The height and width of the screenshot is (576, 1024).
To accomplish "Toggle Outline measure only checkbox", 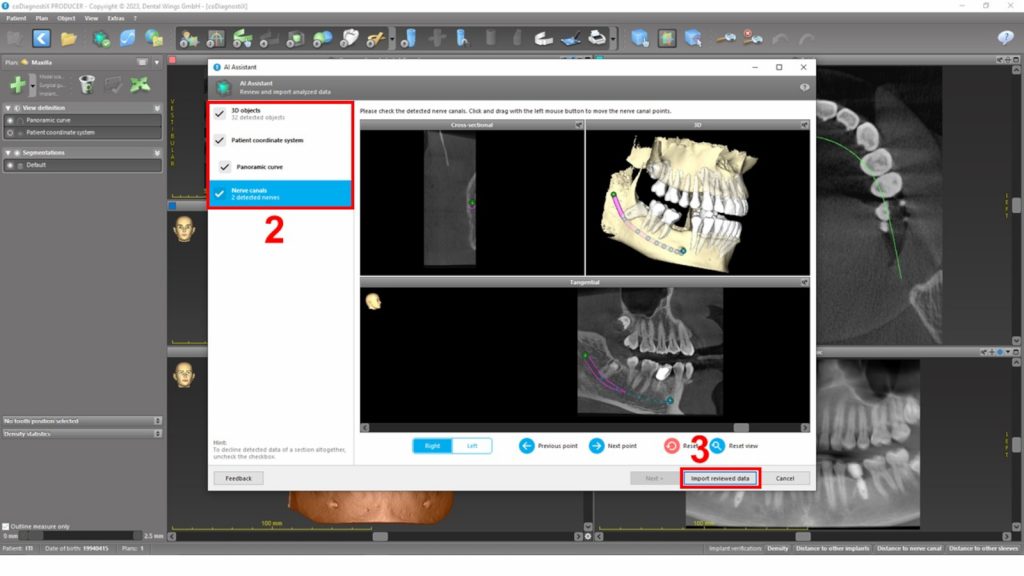I will tap(5, 526).
